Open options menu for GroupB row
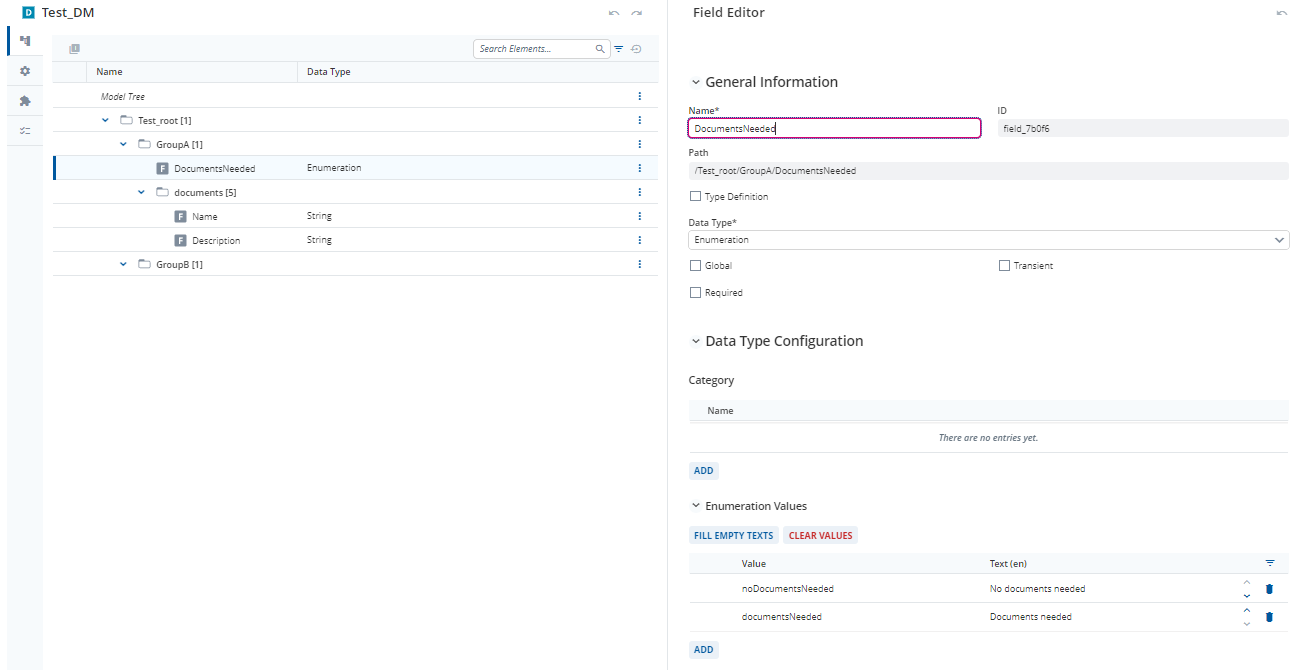This screenshot has width=1299, height=670. 640,264
